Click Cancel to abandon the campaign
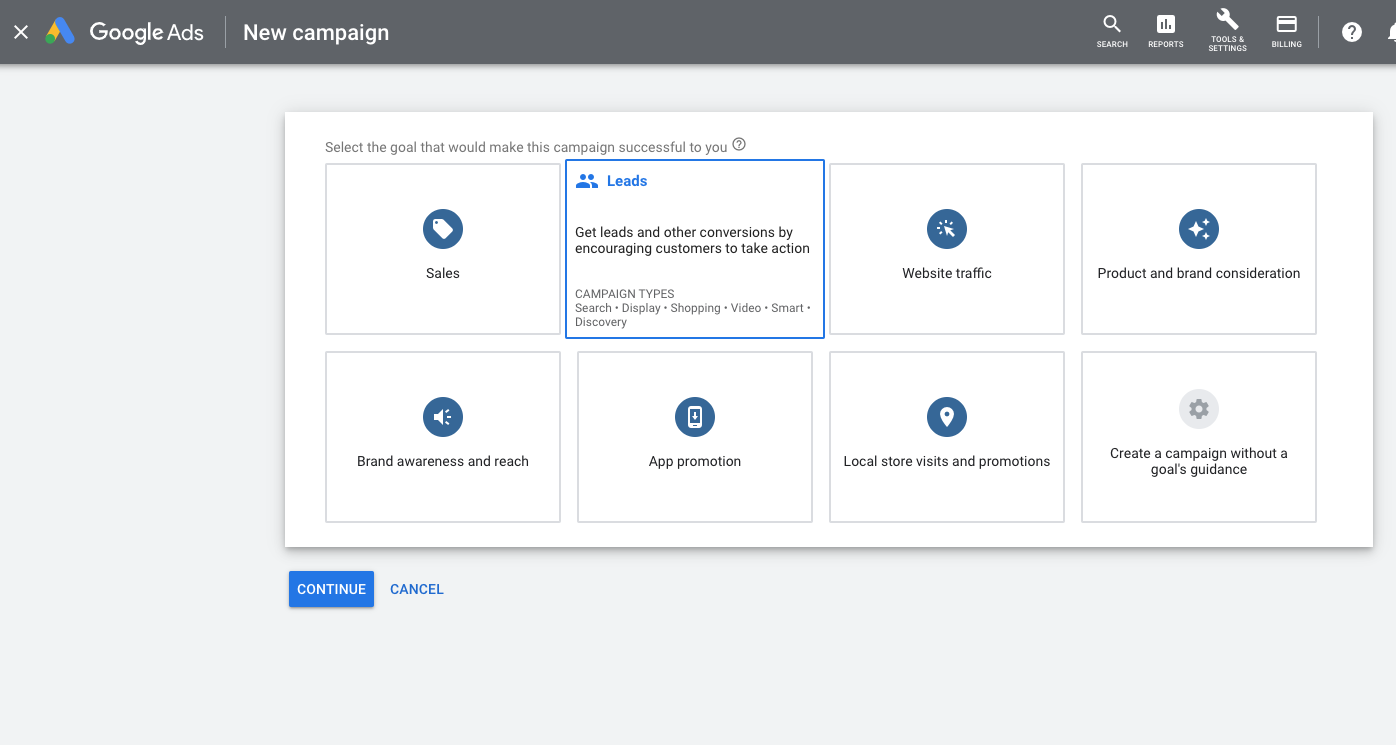Image resolution: width=1396 pixels, height=745 pixels. pyautogui.click(x=417, y=589)
